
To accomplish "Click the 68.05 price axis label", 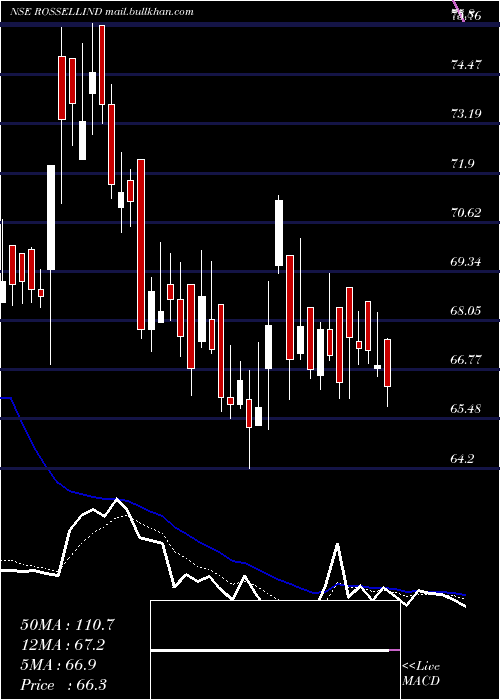I will 466,311.
